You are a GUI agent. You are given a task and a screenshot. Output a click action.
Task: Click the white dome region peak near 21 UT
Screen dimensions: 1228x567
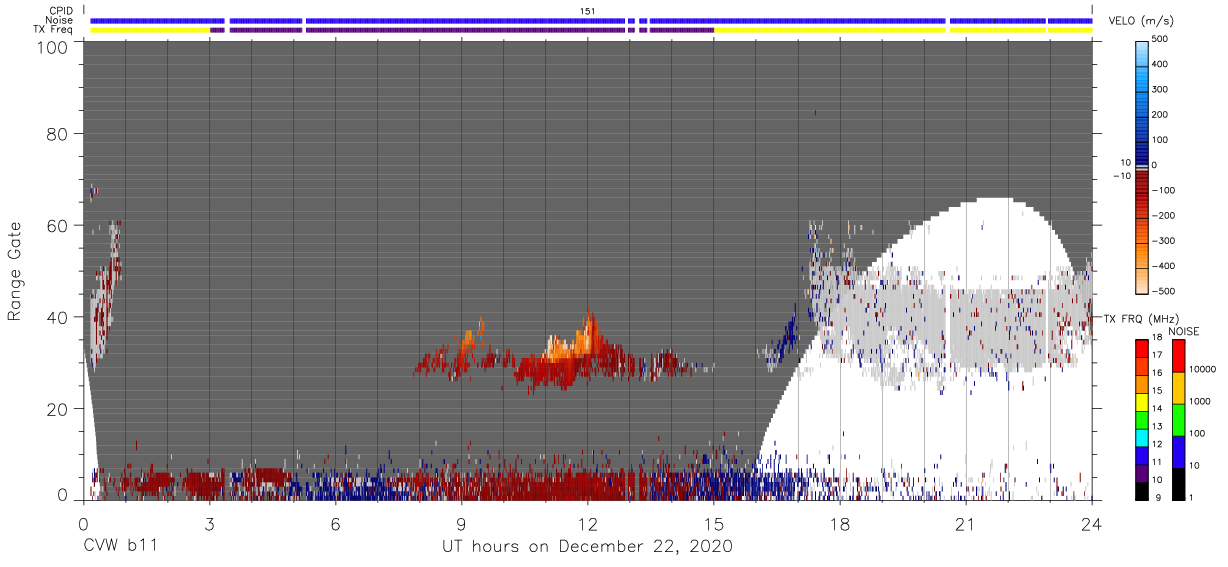(990, 206)
